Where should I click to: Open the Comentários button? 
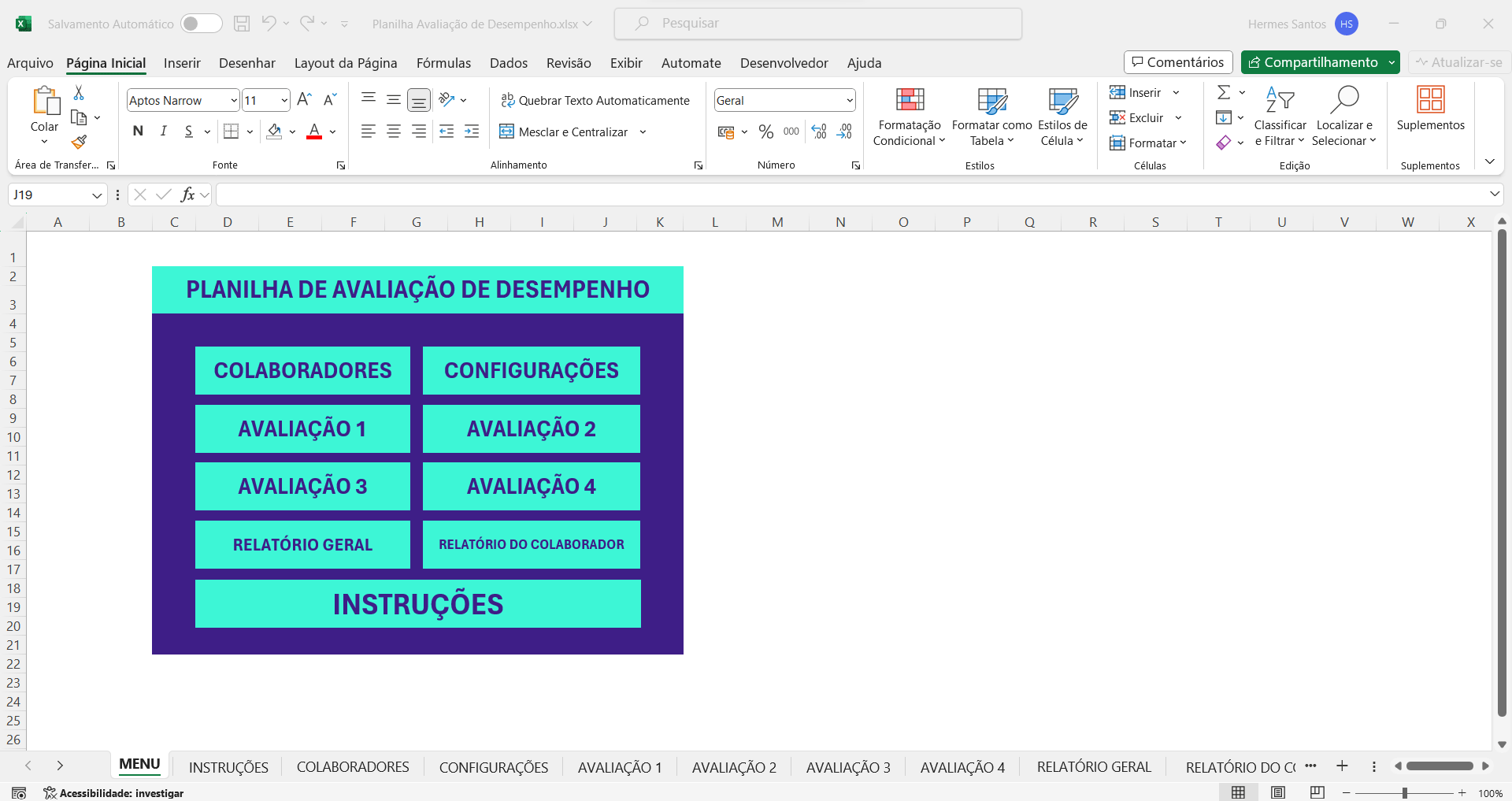click(1178, 62)
